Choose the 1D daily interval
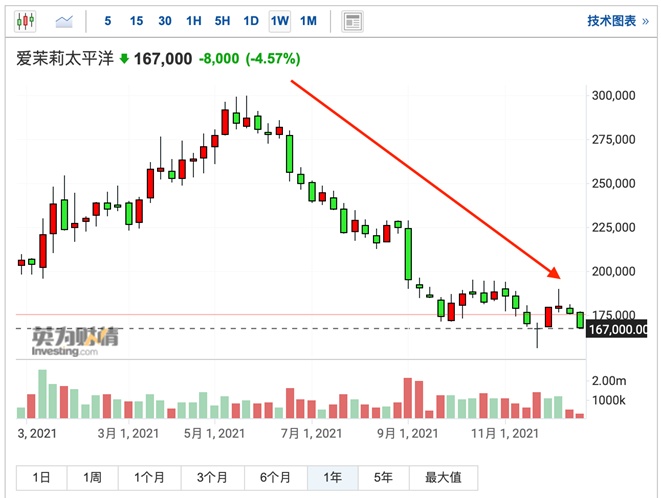The image size is (661, 498). [x=251, y=20]
